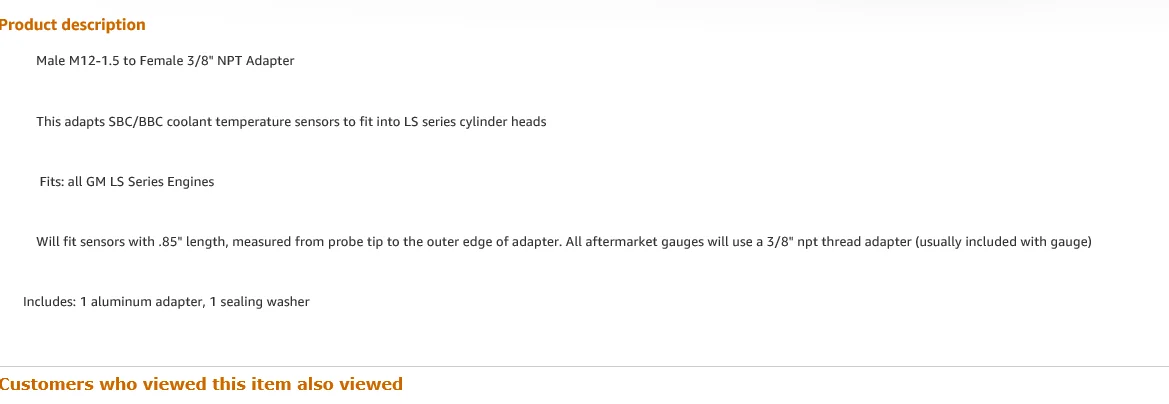Click the (usually included with gauge) note

(x=1003, y=242)
